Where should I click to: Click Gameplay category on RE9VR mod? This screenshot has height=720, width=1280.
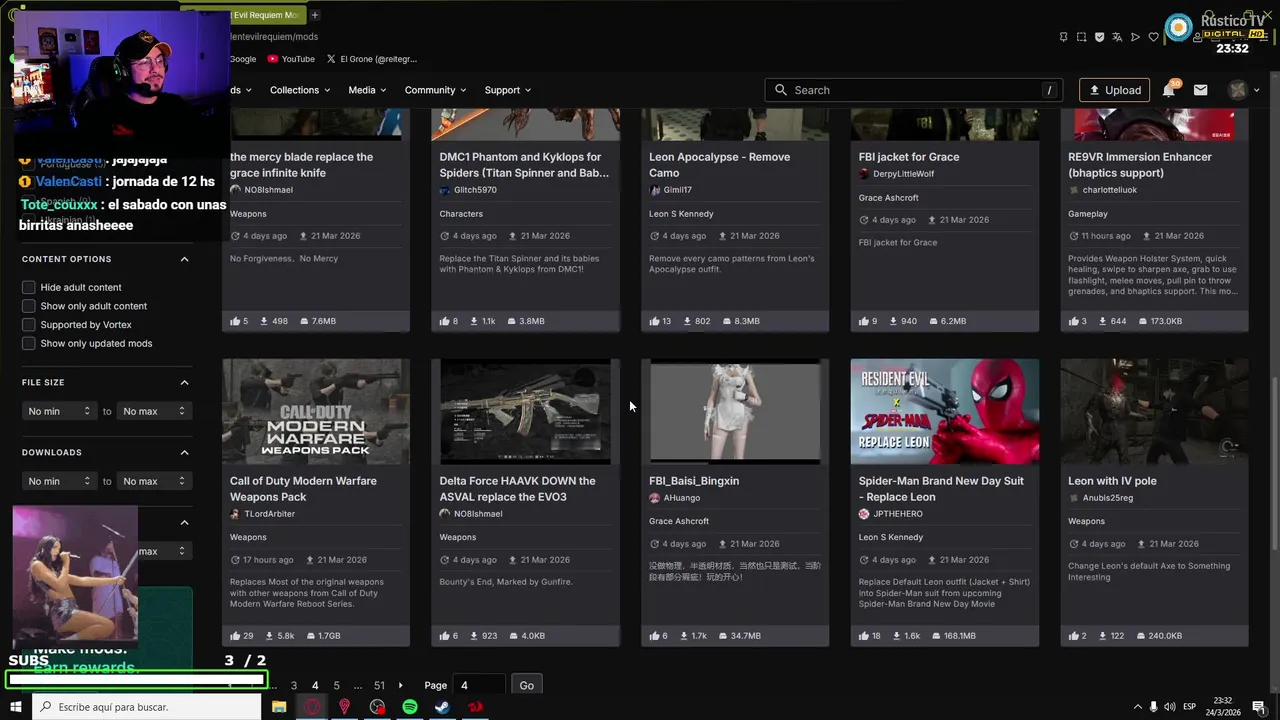[x=1088, y=214]
